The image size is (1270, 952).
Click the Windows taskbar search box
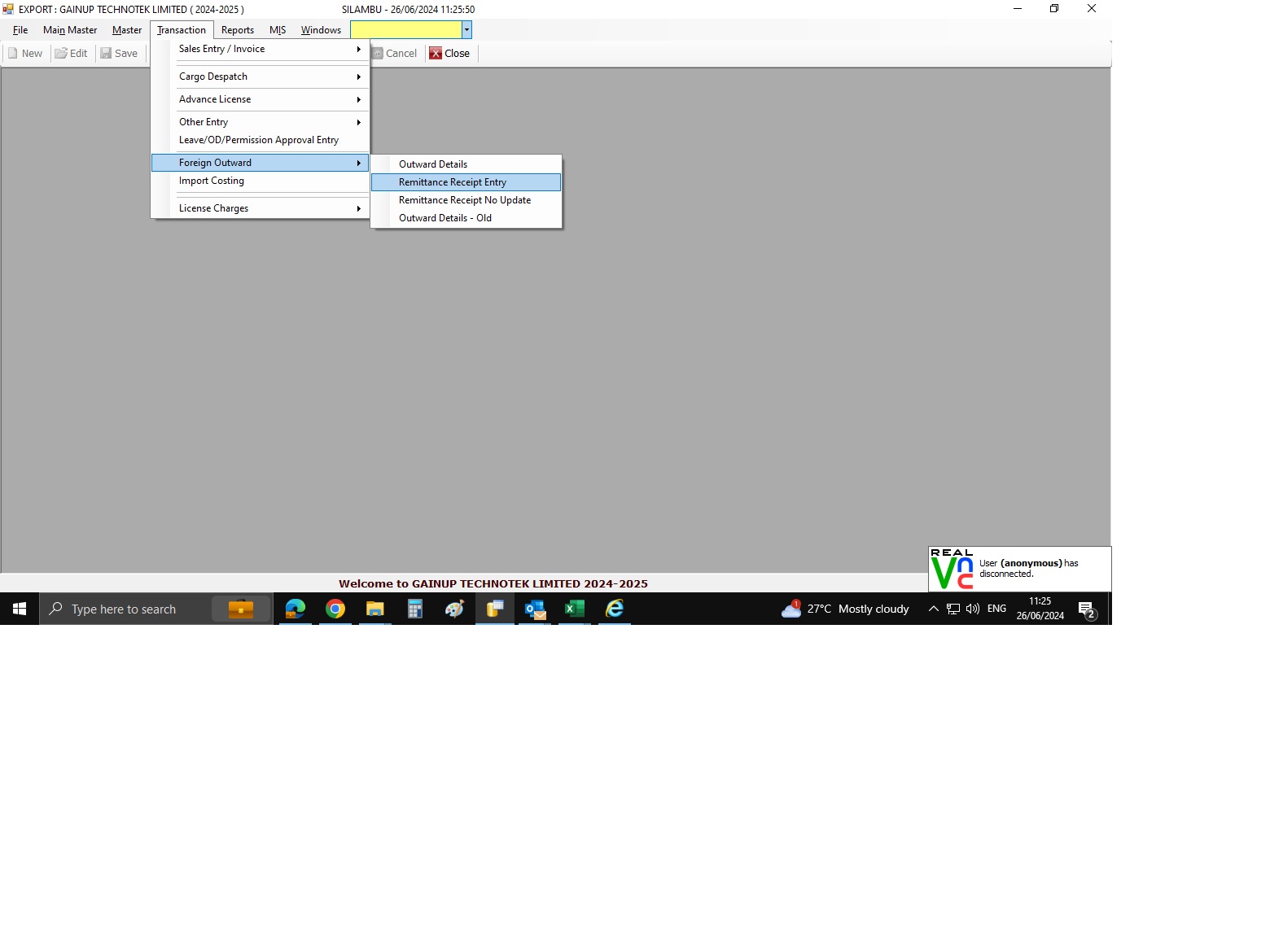[124, 609]
